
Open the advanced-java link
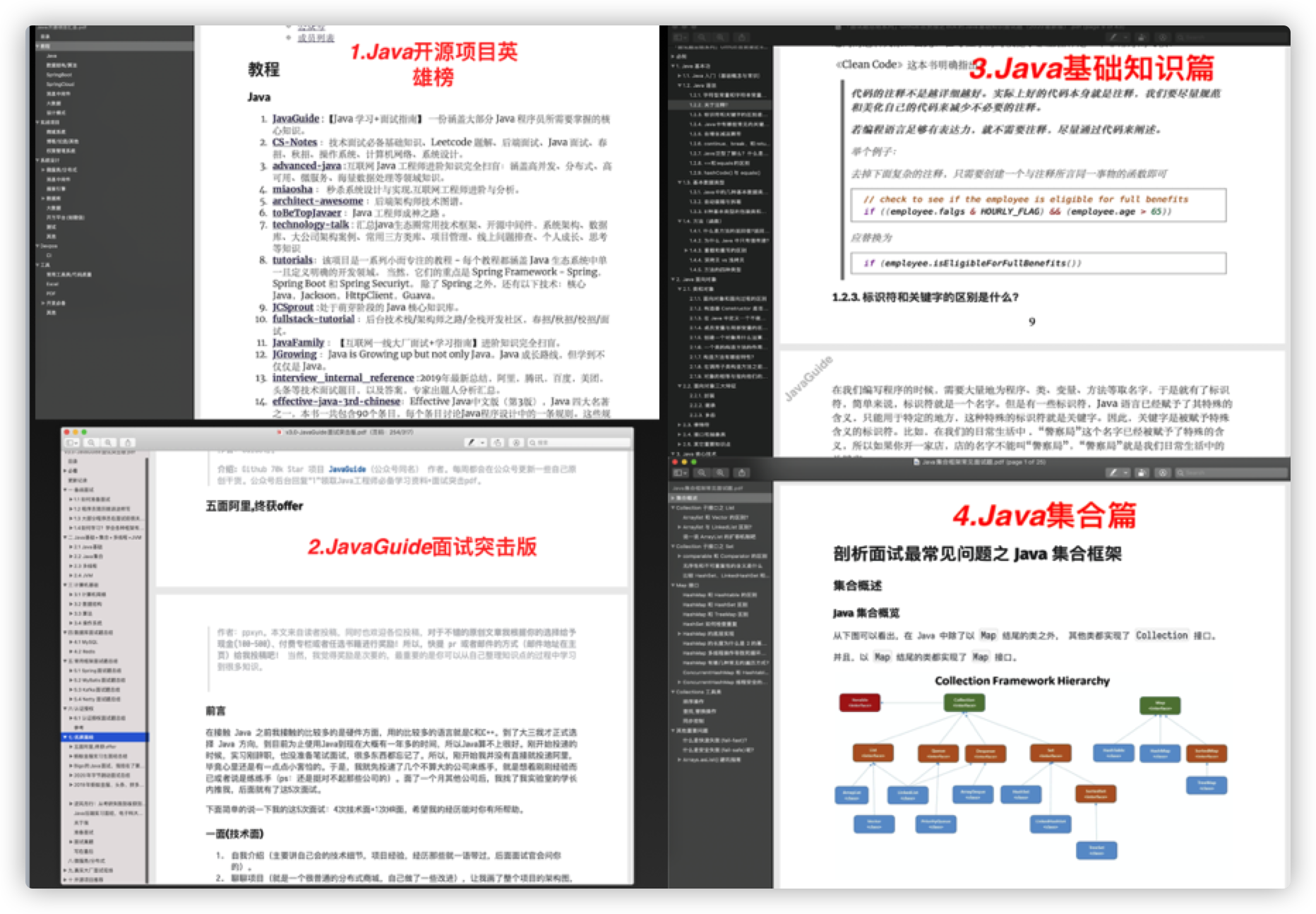coord(306,166)
